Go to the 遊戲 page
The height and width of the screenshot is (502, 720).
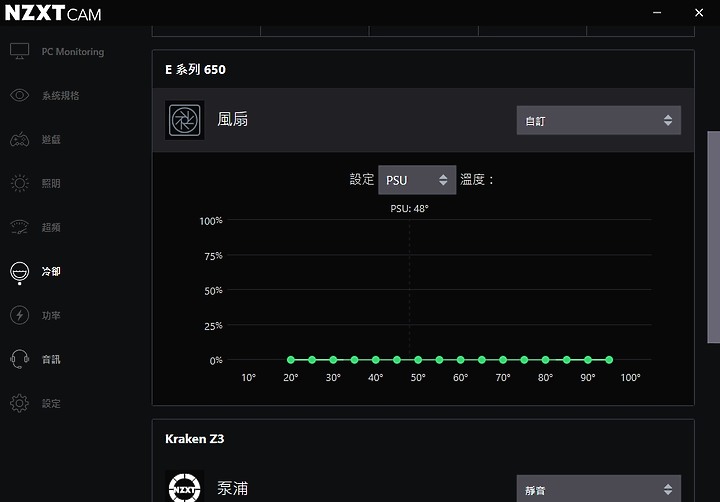pos(51,140)
